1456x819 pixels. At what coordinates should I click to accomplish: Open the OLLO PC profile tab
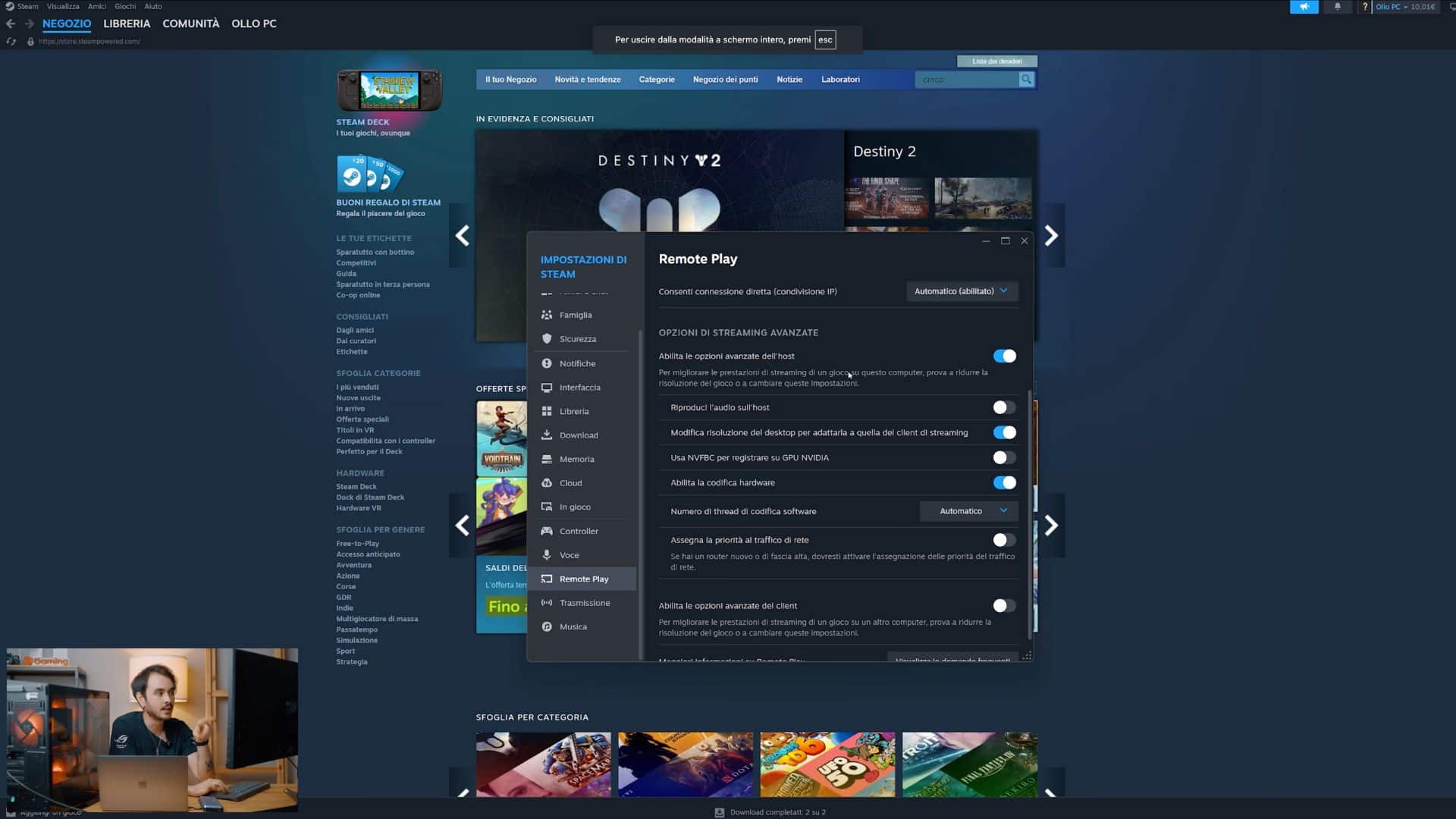[x=254, y=24]
